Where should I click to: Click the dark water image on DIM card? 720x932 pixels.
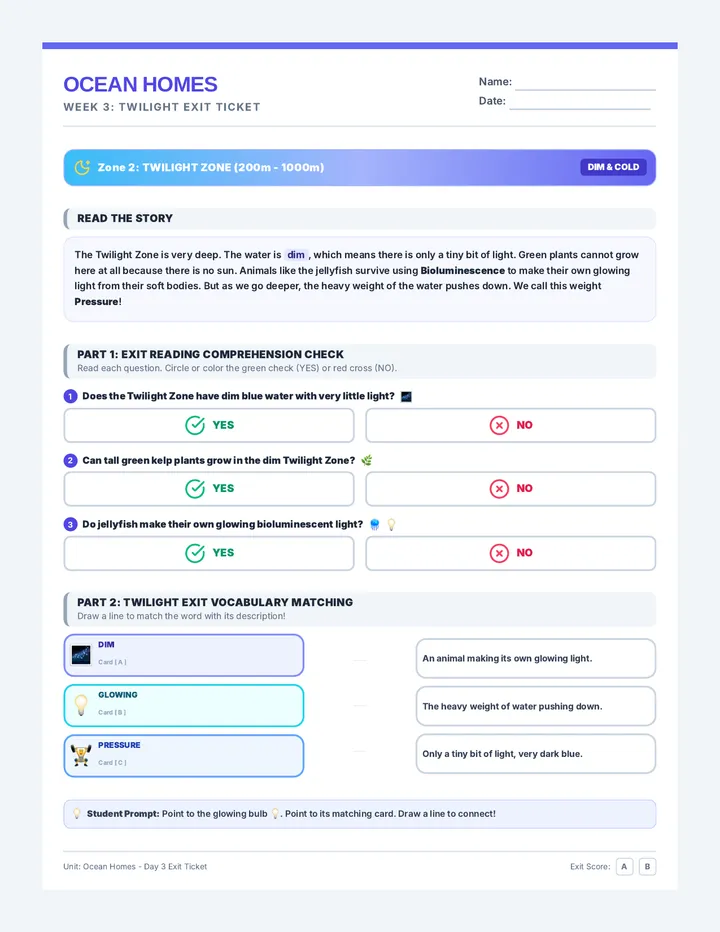point(81,654)
